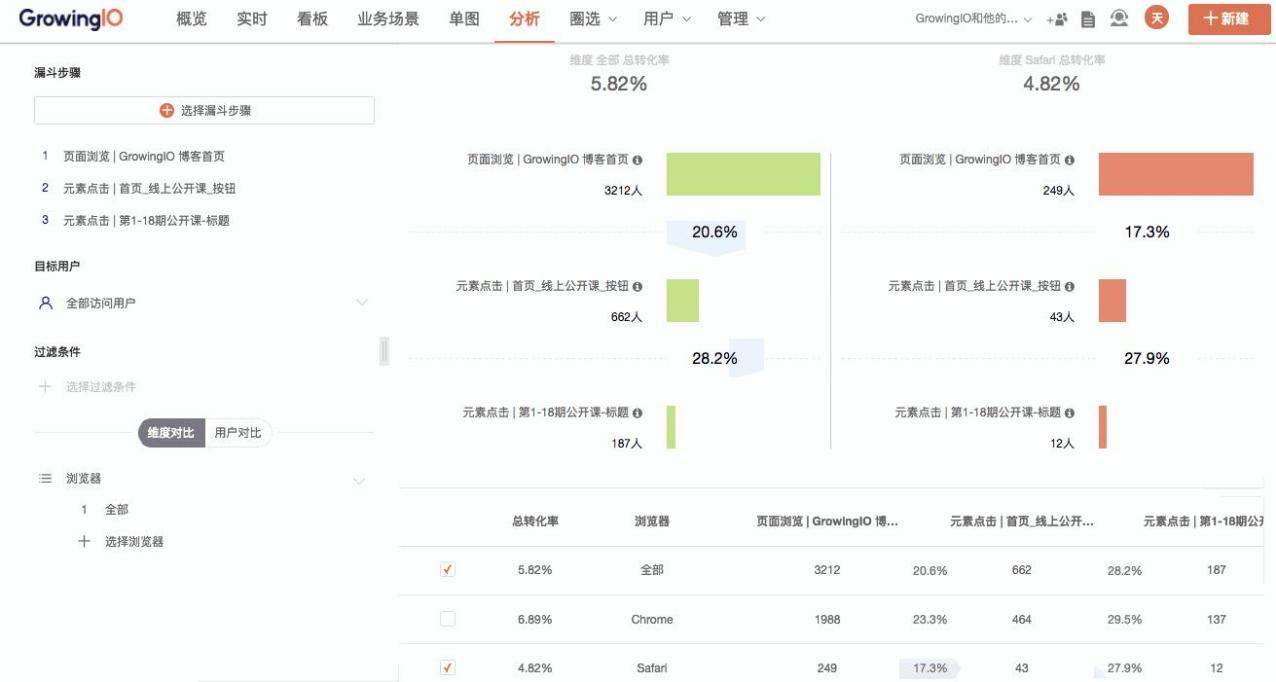Click the user icon beside 全部访问用户
Image resolution: width=1276 pixels, height=682 pixels.
pos(45,302)
